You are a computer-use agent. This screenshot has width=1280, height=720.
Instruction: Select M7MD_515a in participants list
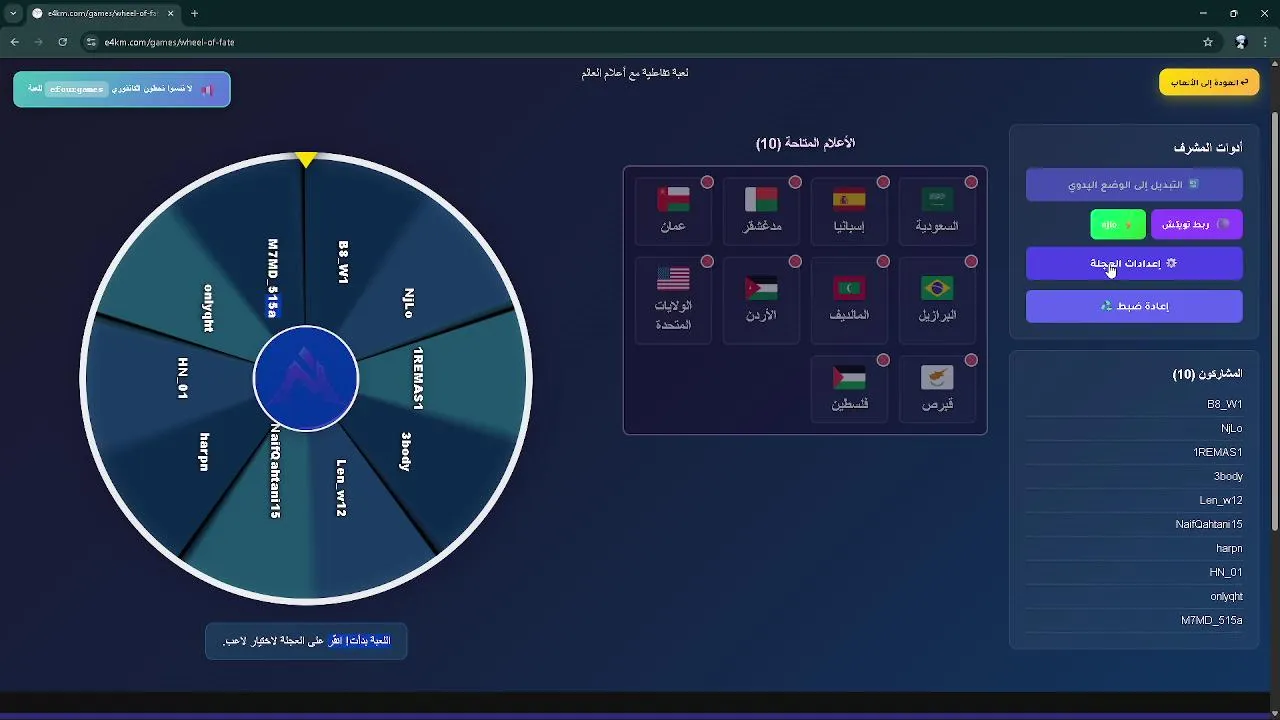1134,620
